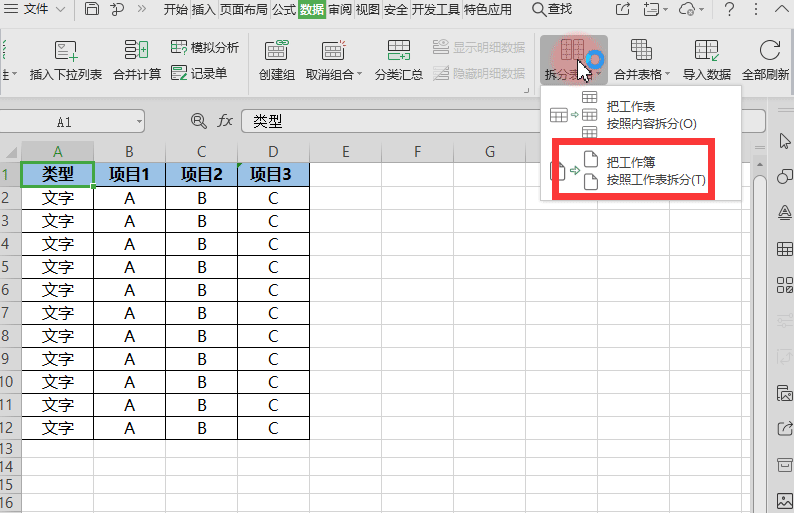Open the Consolidate (合并计算) tool
This screenshot has width=794, height=513.
click(136, 51)
